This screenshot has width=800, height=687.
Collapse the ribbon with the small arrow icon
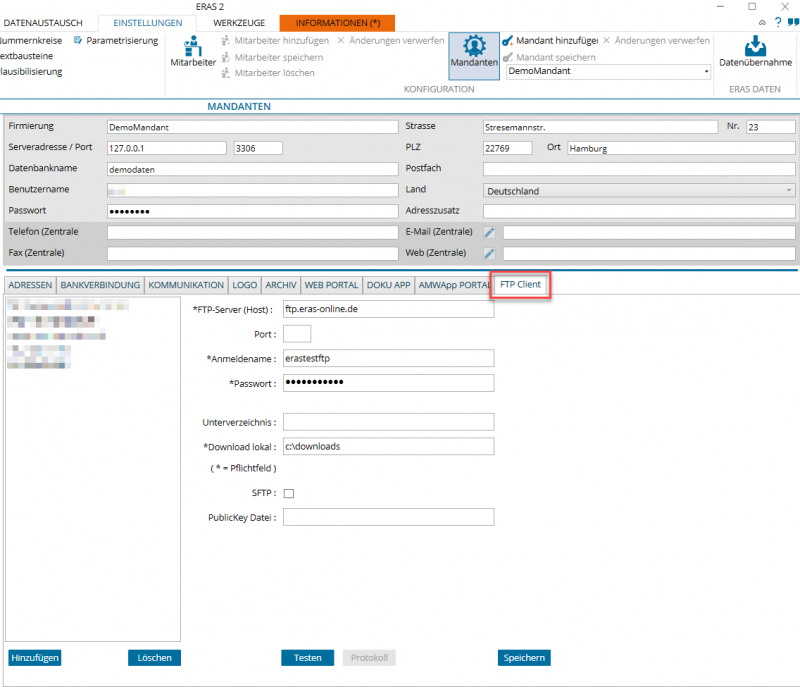[x=762, y=22]
